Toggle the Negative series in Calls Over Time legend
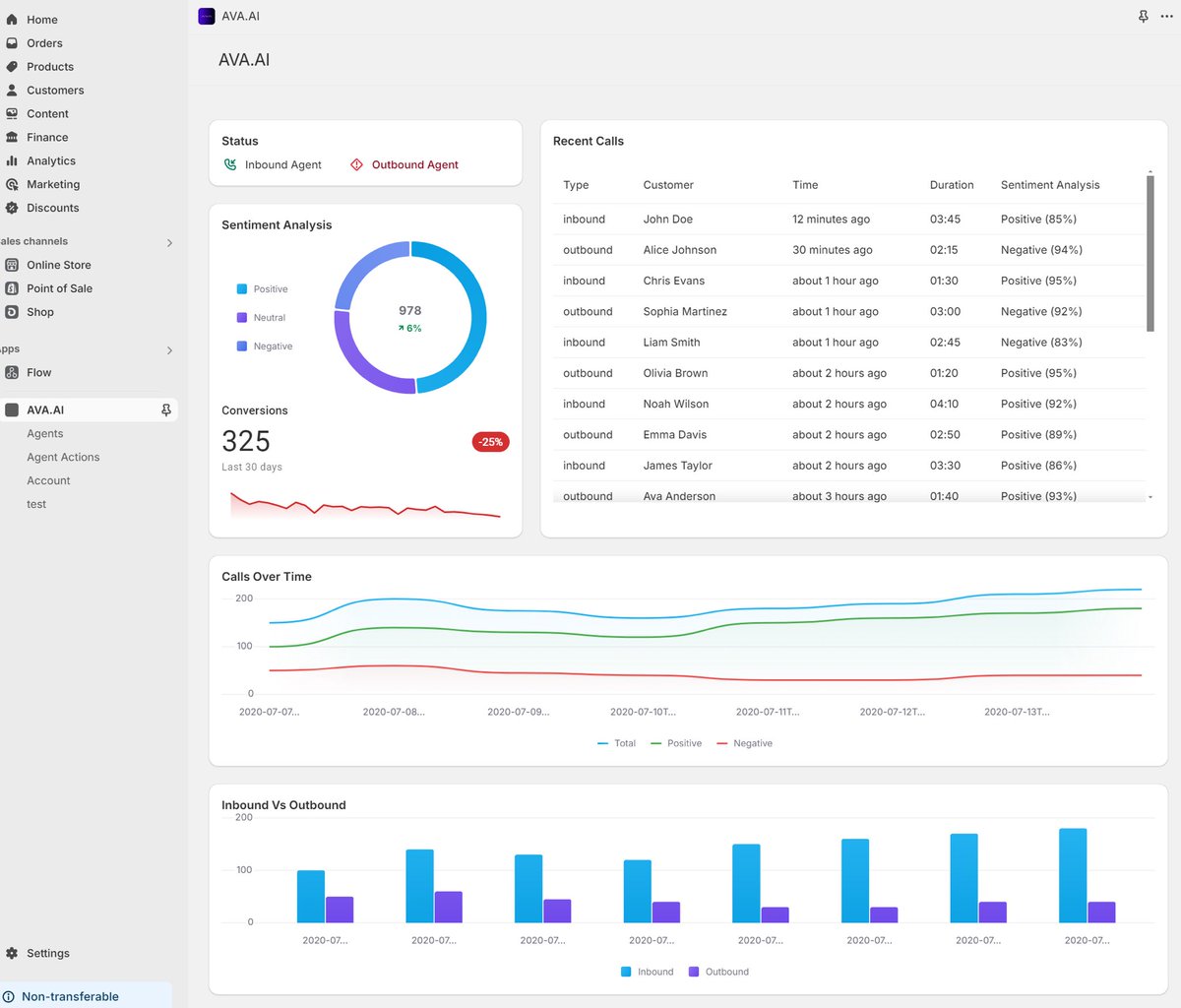This screenshot has height=1008, width=1181. point(745,743)
